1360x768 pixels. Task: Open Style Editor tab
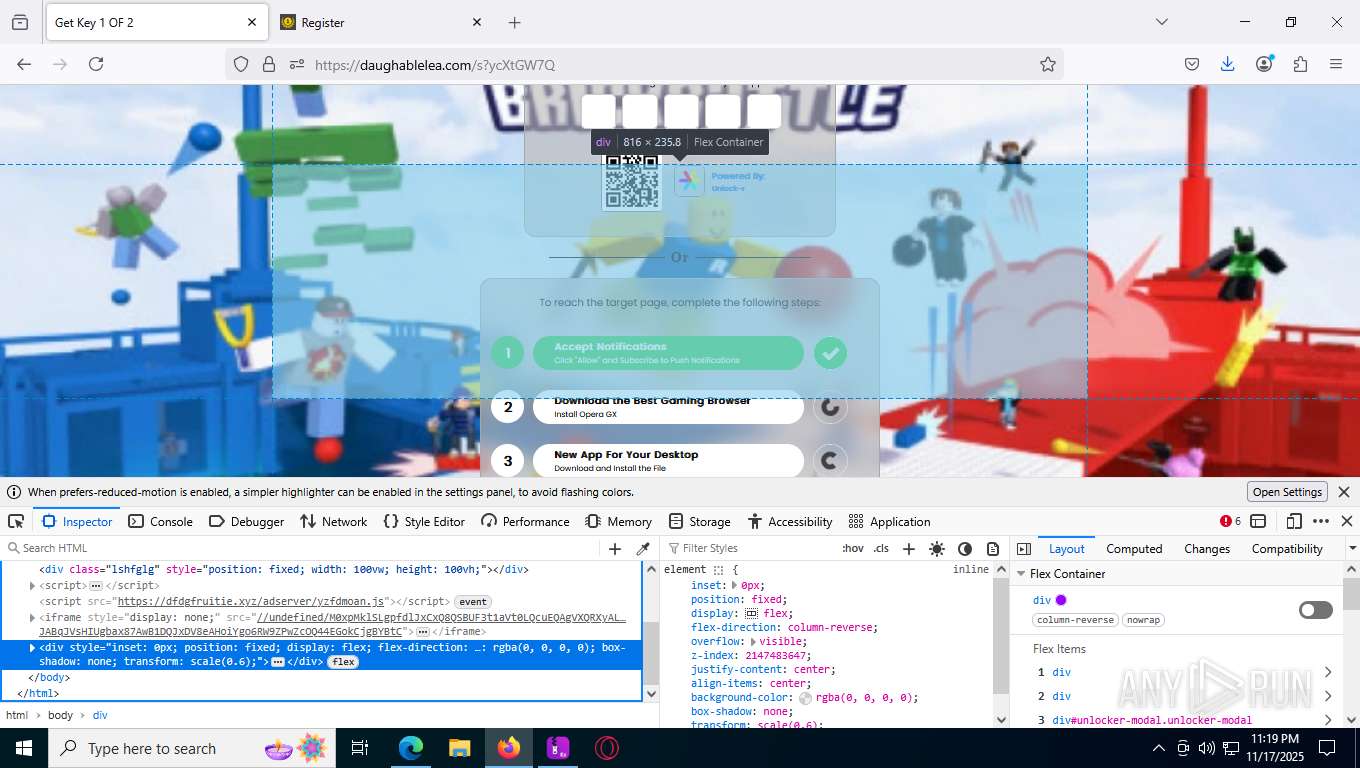pos(423,521)
